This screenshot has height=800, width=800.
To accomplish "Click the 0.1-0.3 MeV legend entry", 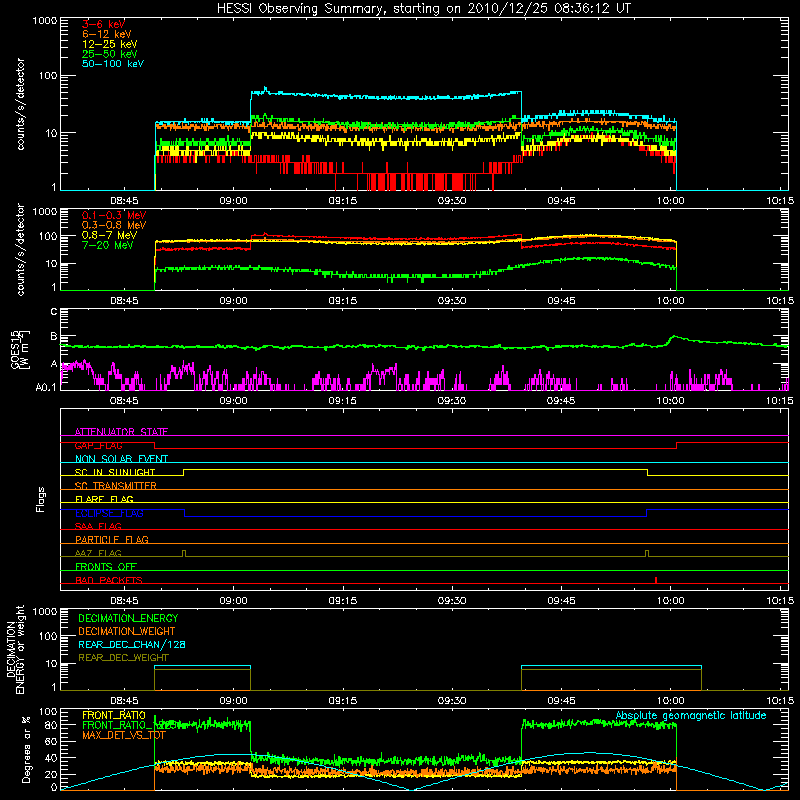I will (x=114, y=215).
